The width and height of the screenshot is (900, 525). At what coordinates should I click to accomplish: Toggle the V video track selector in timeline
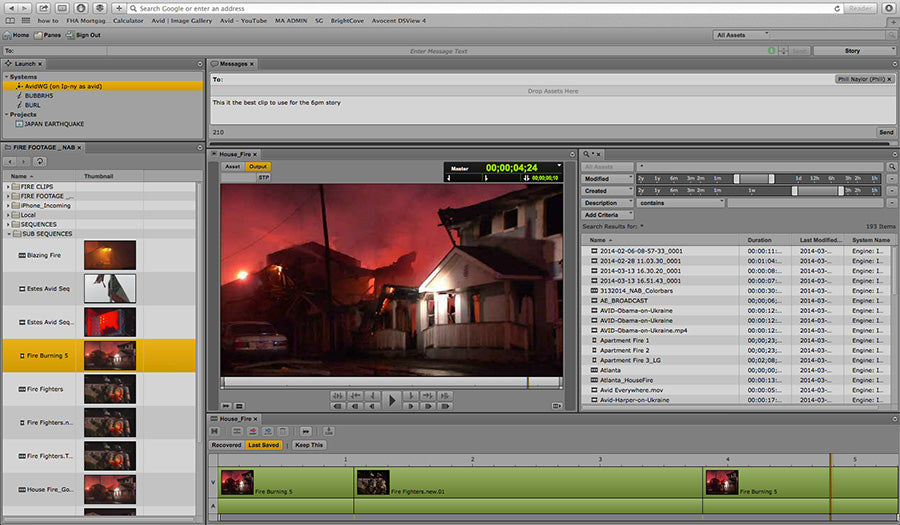click(x=213, y=482)
